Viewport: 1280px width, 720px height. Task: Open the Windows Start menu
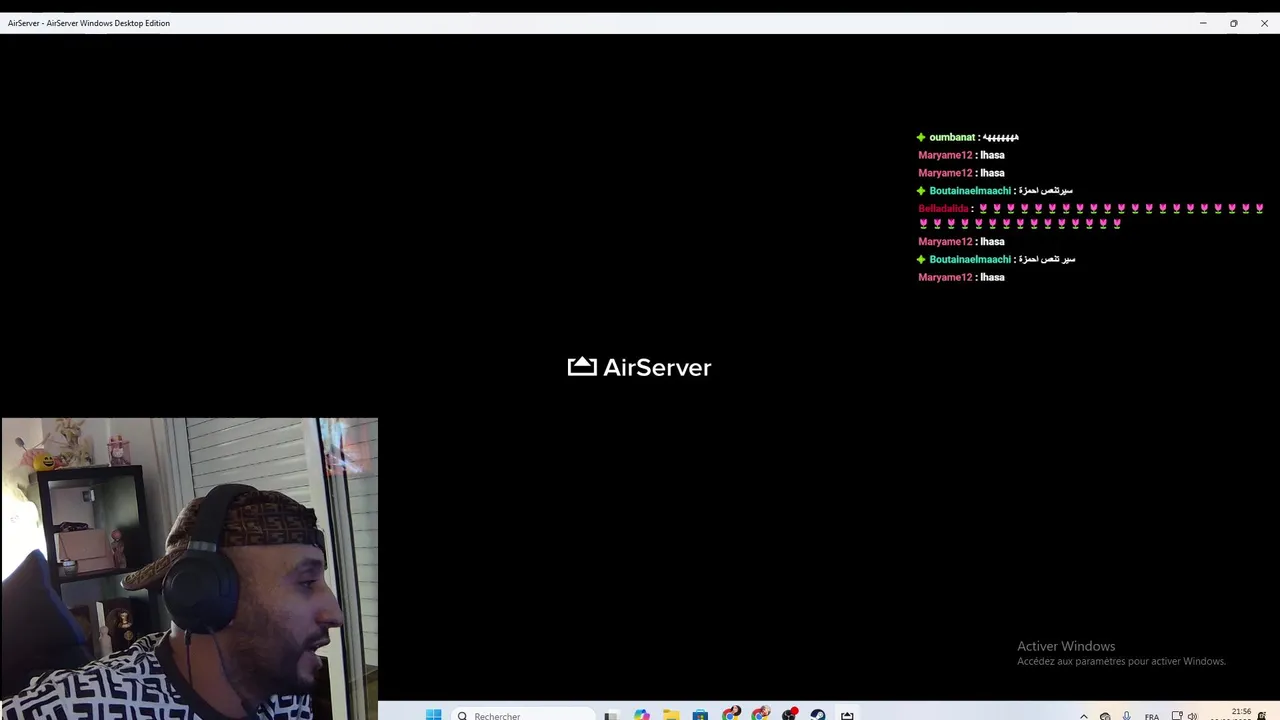point(433,715)
